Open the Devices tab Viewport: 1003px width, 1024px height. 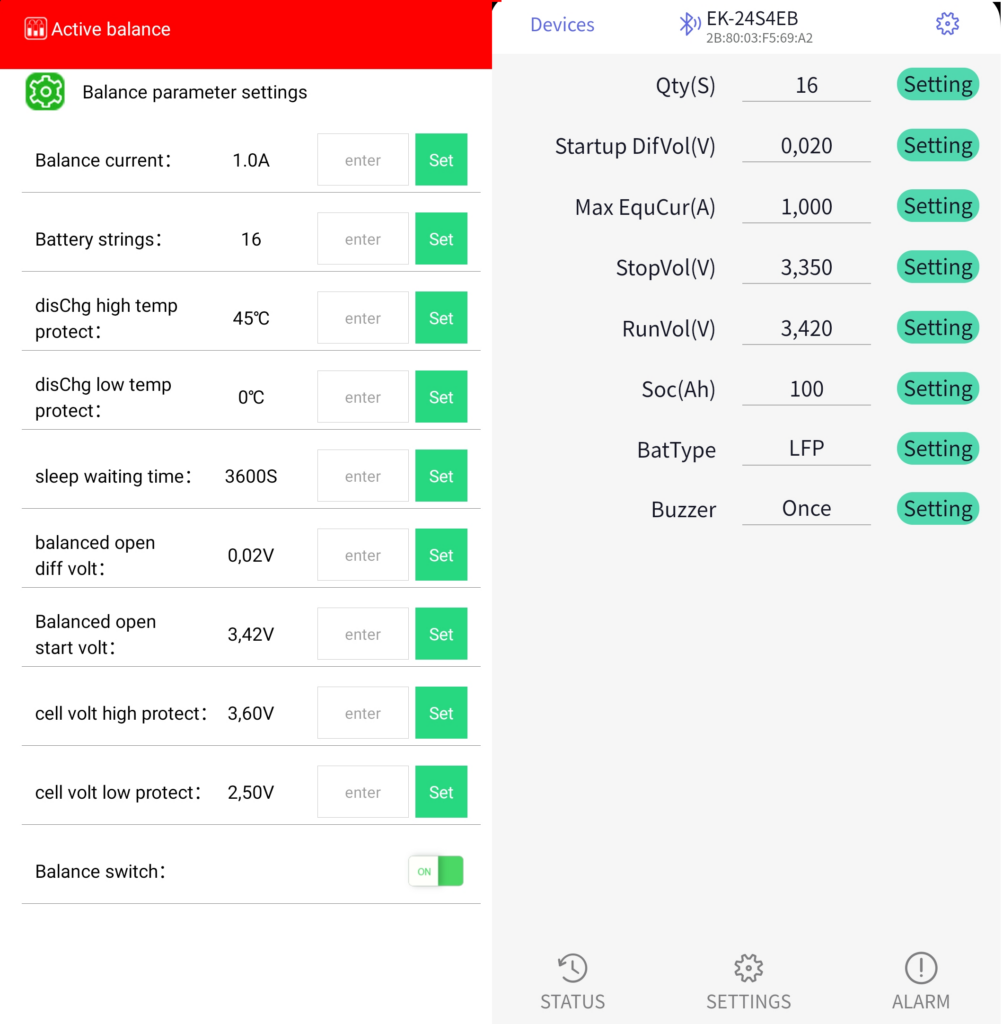tap(562, 25)
